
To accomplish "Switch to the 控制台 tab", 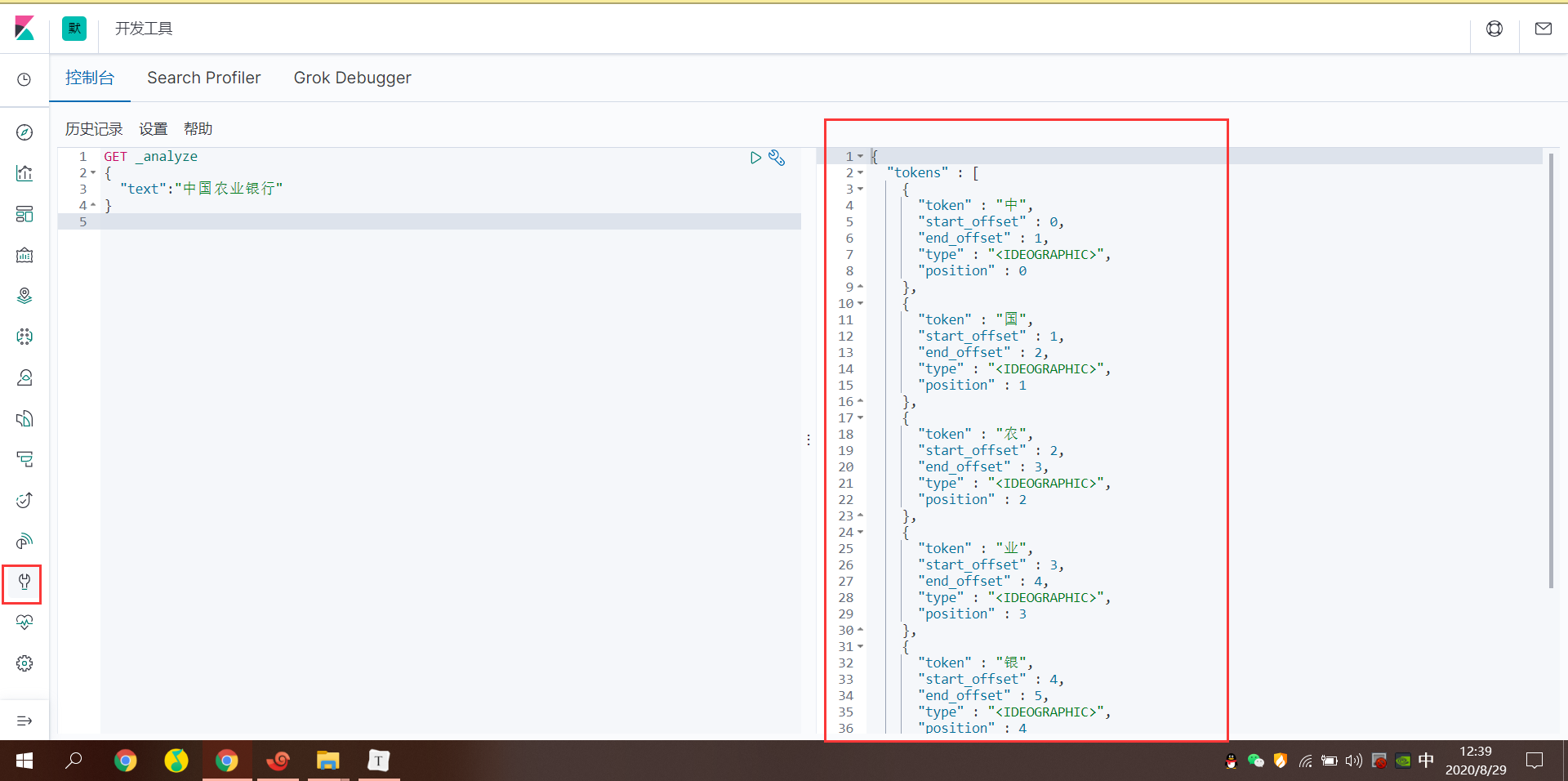I will click(90, 78).
